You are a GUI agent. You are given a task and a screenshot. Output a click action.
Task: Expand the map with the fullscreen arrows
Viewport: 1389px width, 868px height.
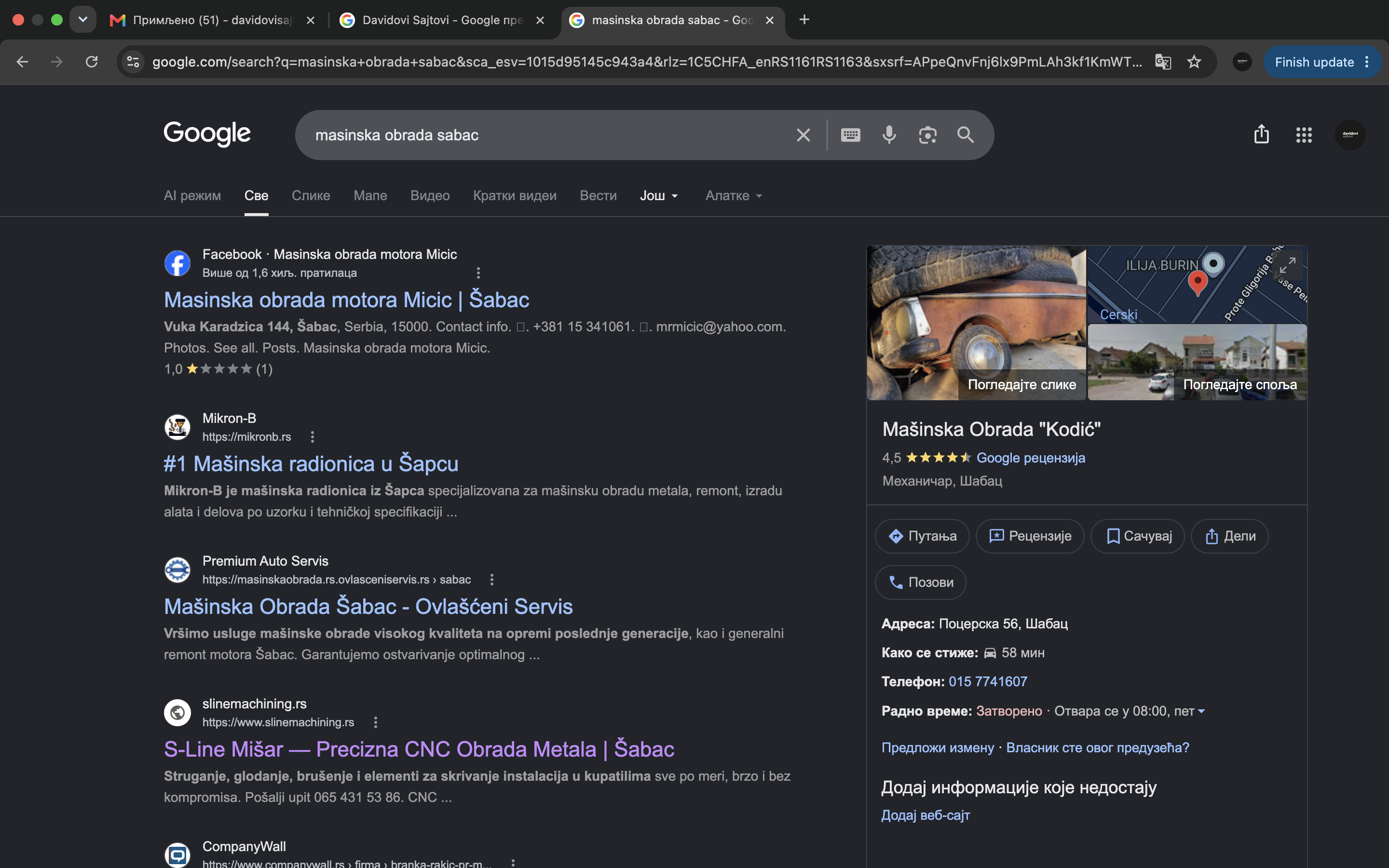(x=1287, y=265)
